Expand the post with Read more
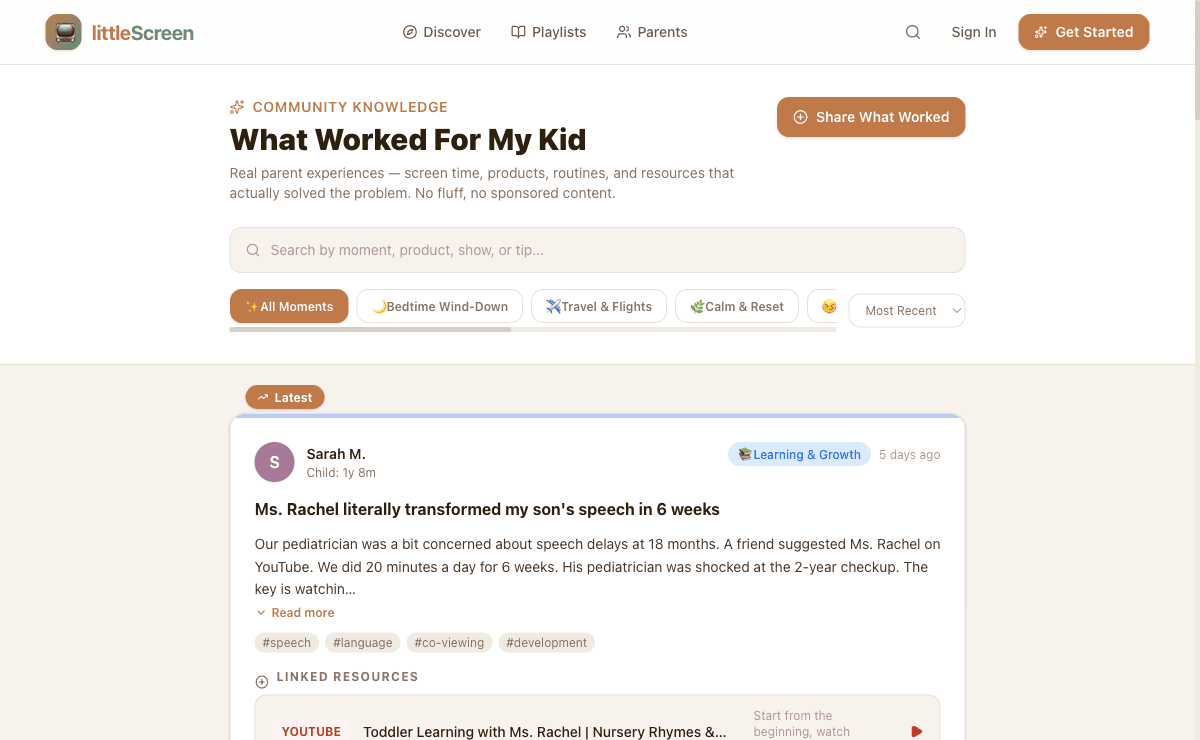Viewport: 1200px width, 740px height. [295, 612]
